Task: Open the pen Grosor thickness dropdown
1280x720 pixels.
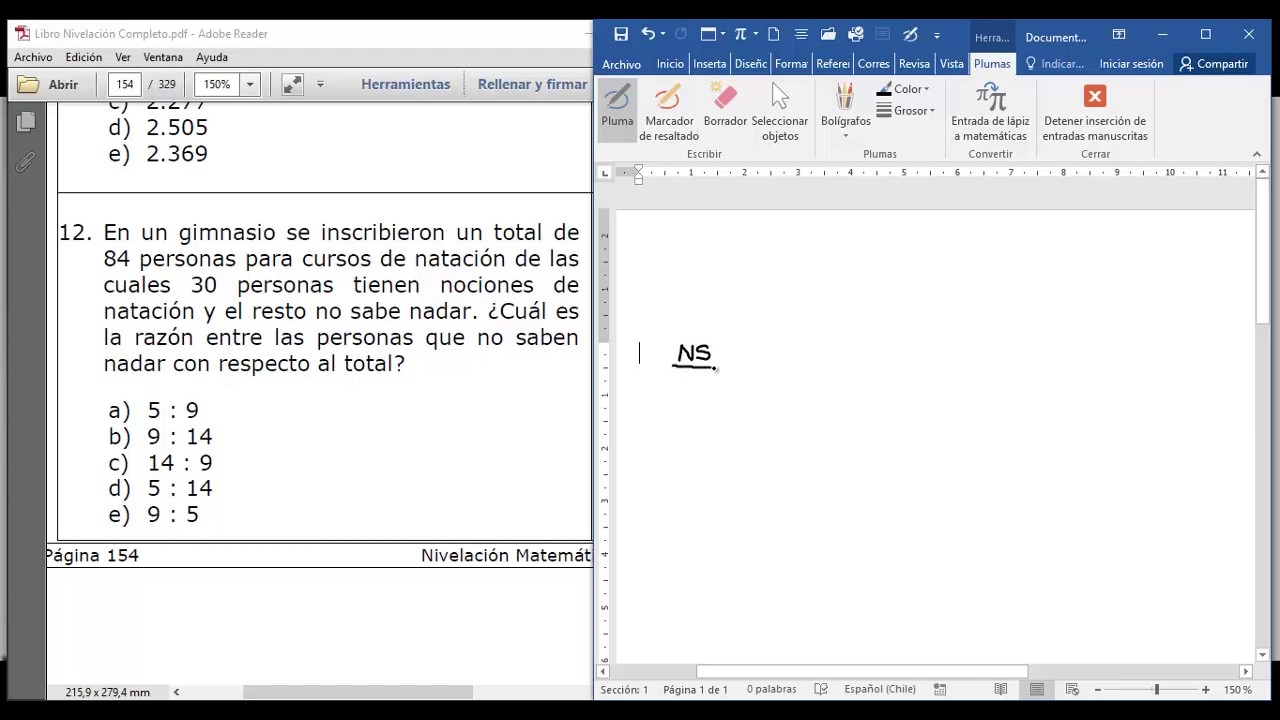Action: click(906, 111)
